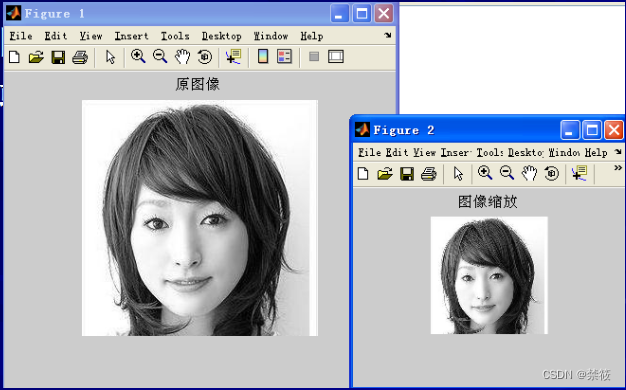Select Edit Plot arrow in Figure 1

110,57
